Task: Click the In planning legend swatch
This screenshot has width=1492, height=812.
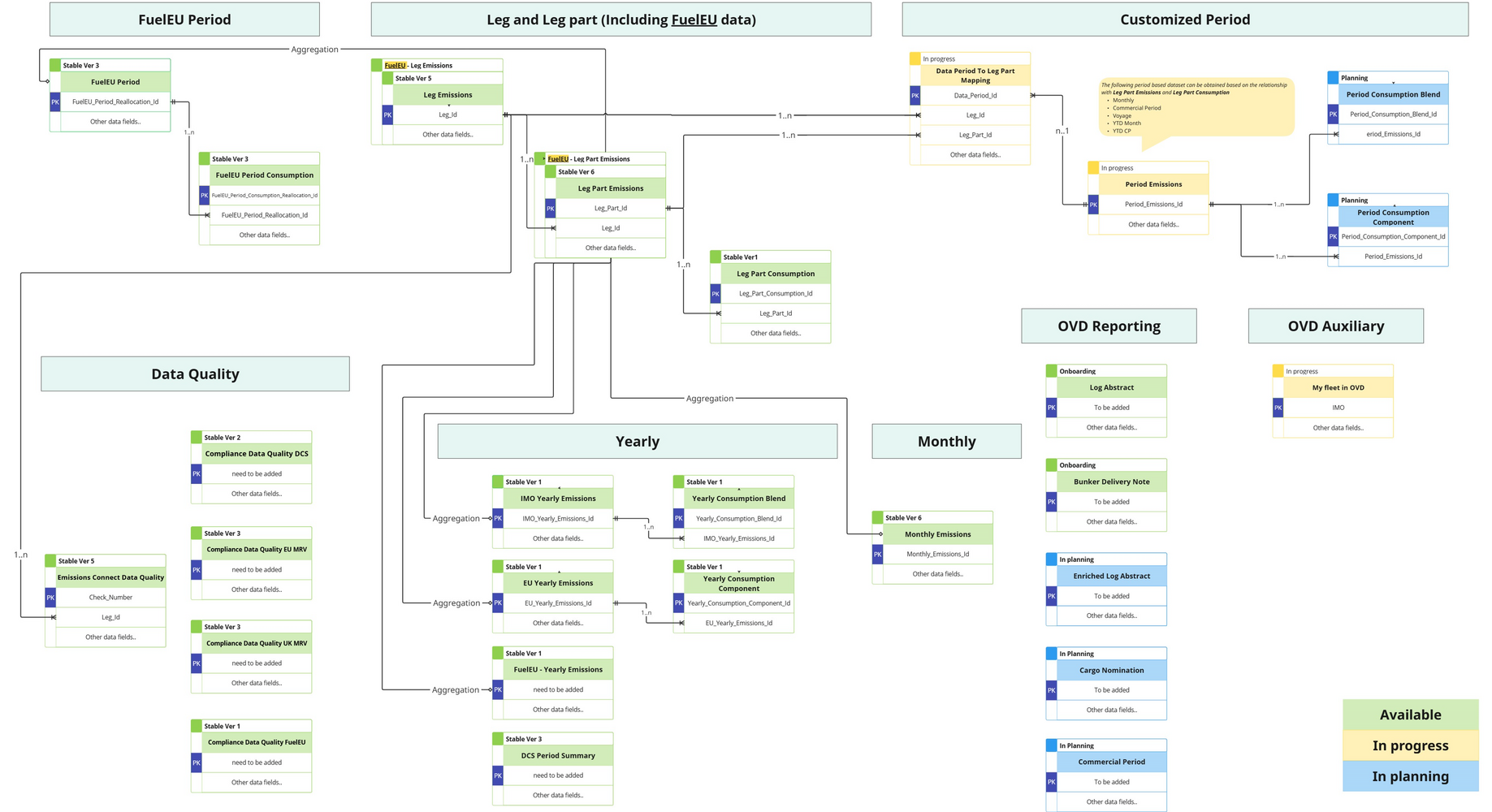Action: [x=1411, y=776]
